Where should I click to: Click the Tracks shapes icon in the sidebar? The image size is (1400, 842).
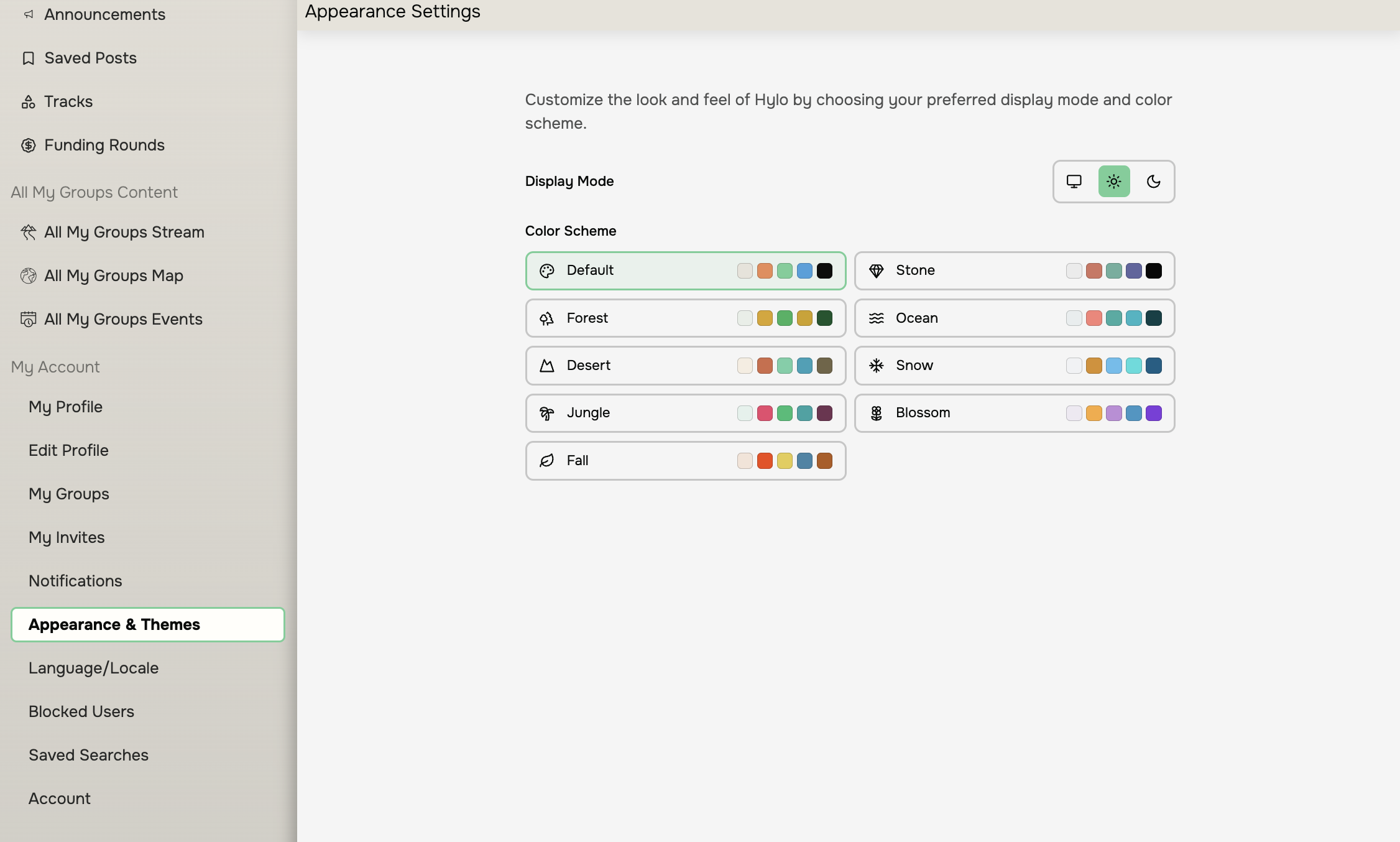pos(28,102)
